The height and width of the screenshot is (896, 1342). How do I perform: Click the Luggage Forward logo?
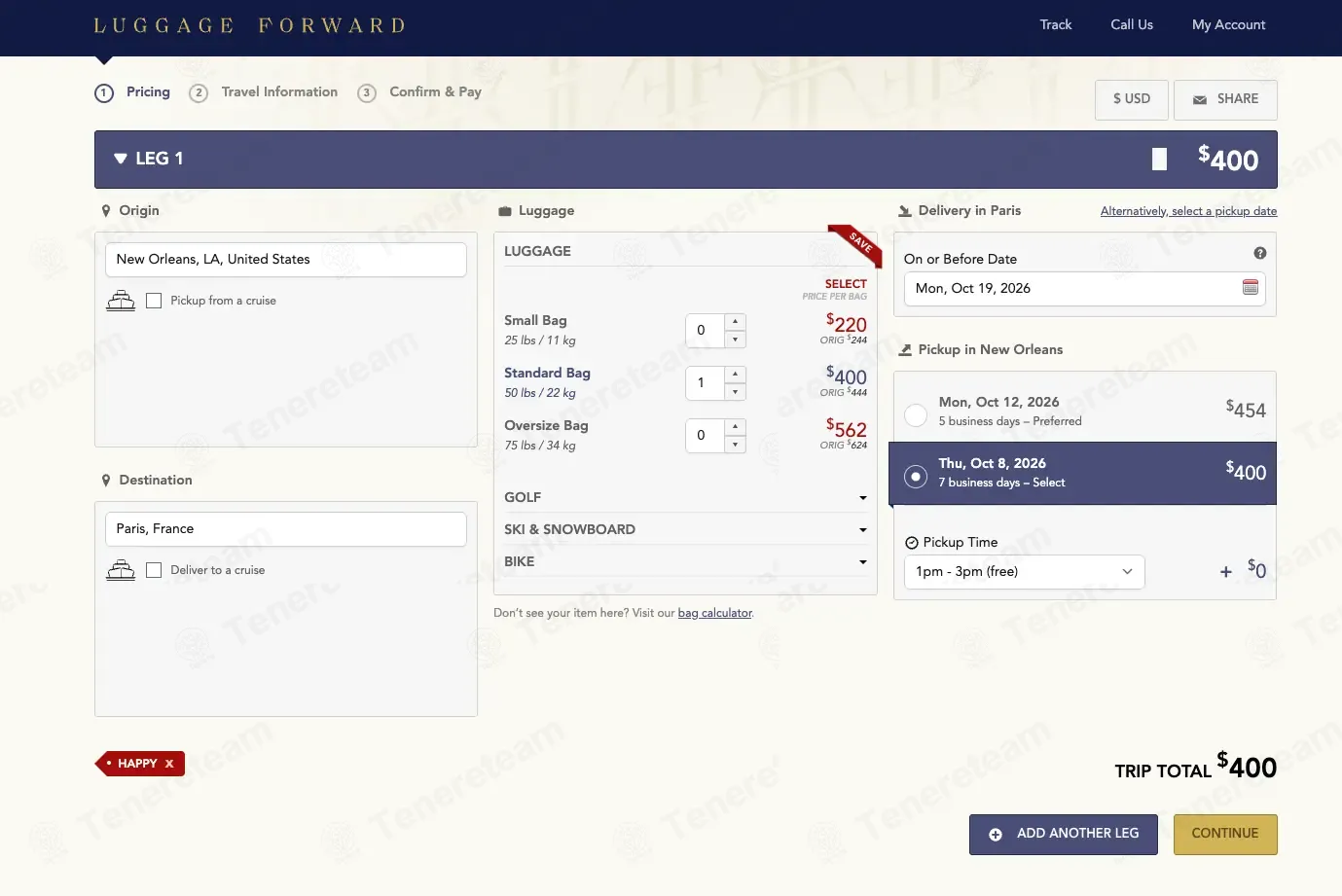[x=249, y=25]
